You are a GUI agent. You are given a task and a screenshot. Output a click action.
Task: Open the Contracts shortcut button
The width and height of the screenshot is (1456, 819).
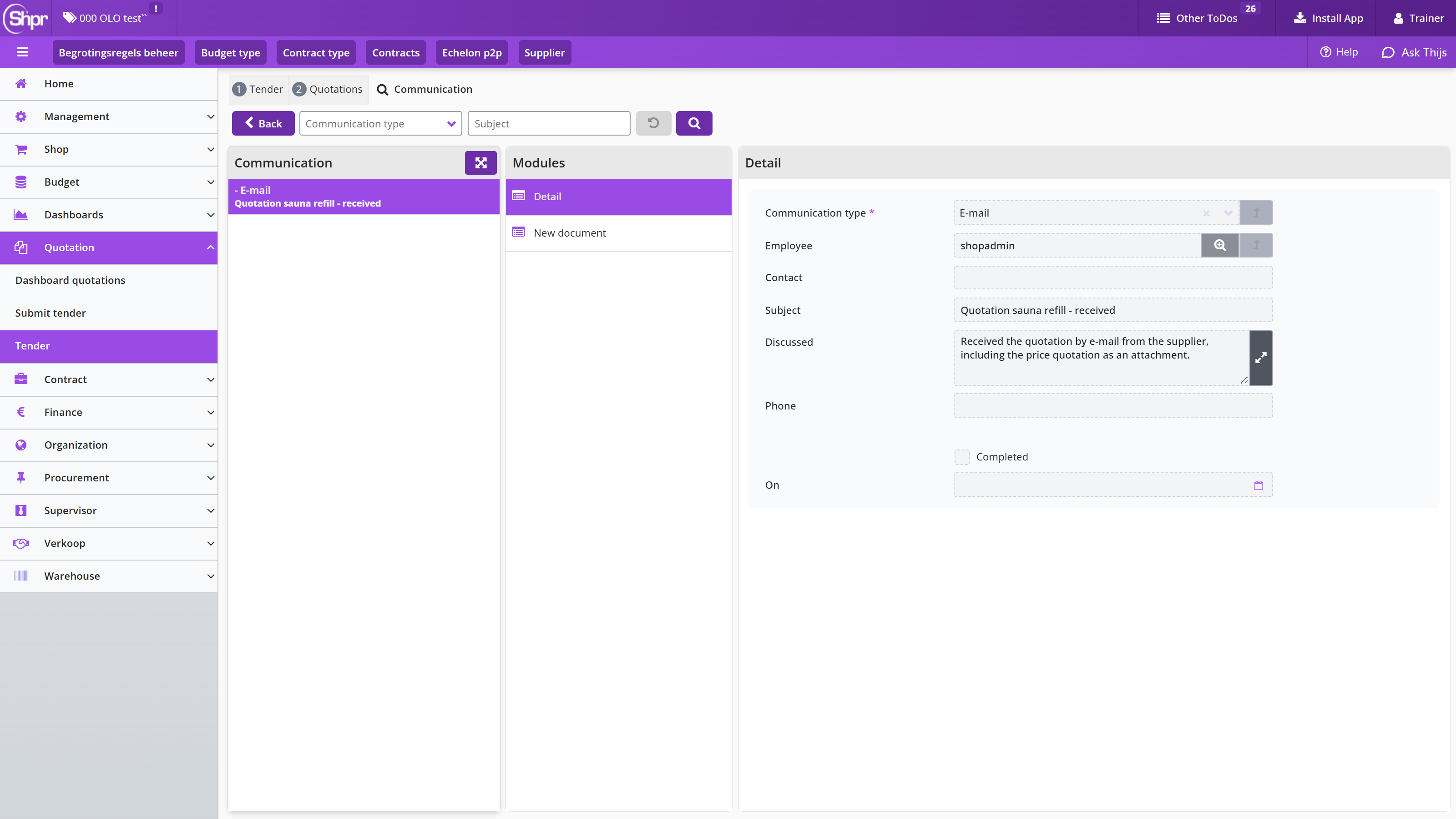396,53
